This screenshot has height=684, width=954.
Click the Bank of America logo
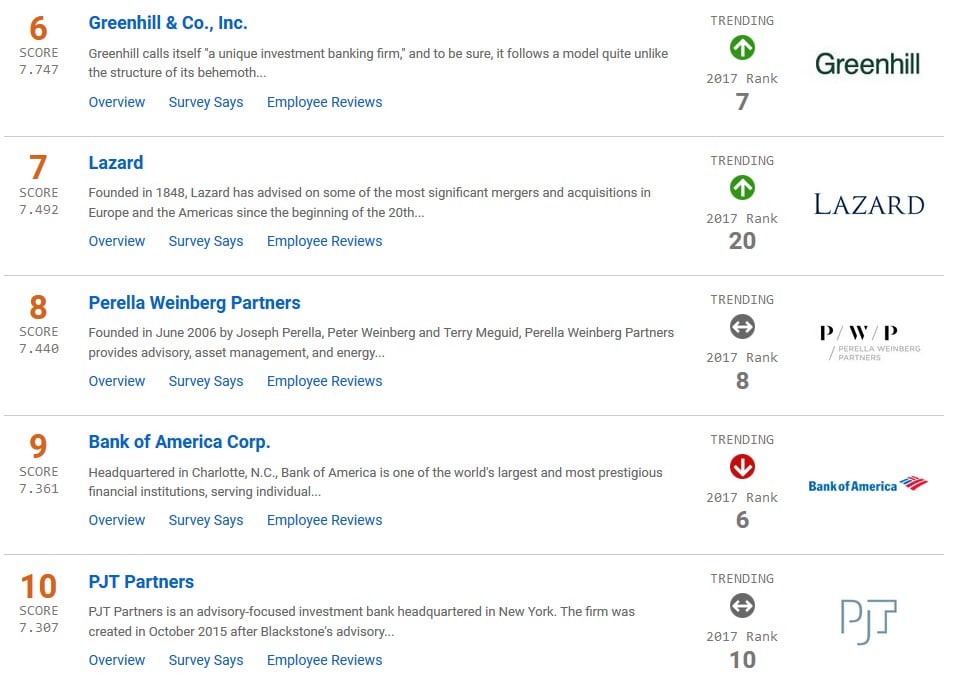[867, 485]
